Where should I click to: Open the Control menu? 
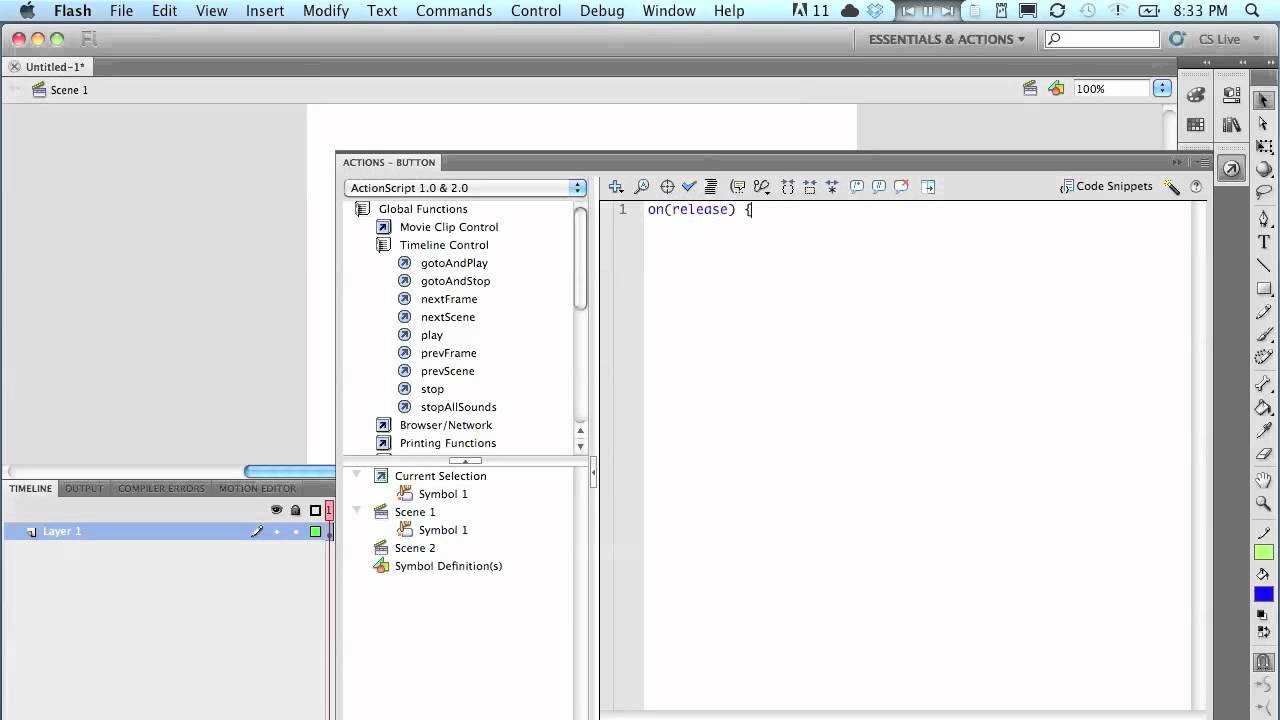536,11
